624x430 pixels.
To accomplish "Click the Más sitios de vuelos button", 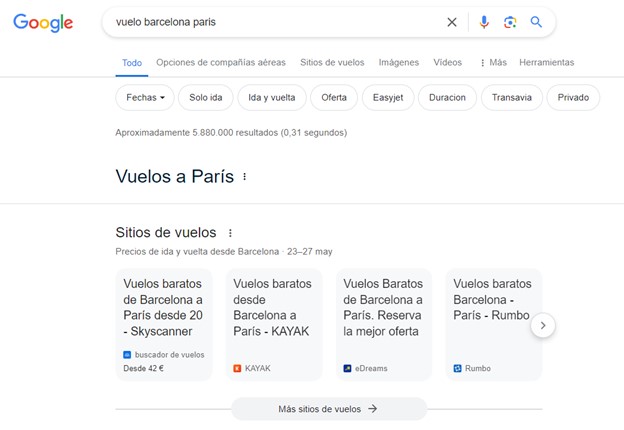I will coord(329,409).
